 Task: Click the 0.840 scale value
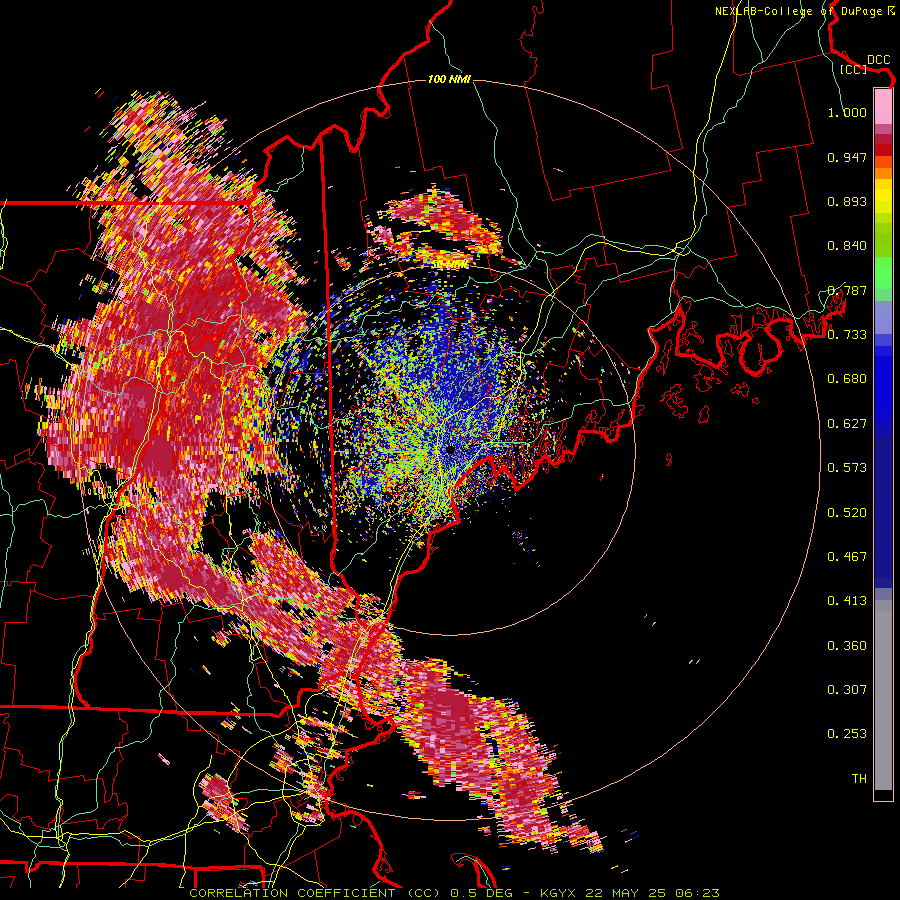tap(847, 246)
